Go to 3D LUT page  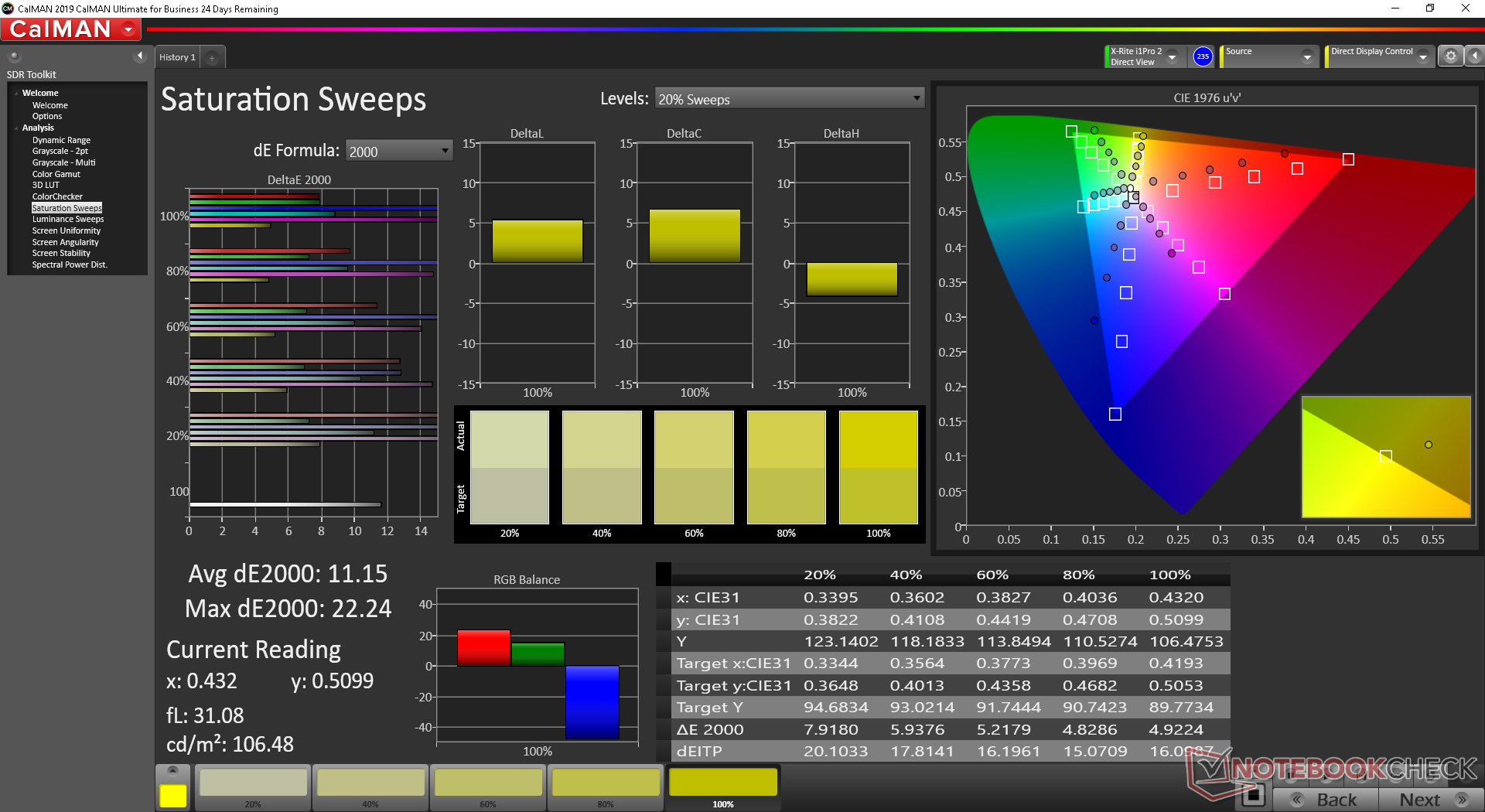tap(45, 185)
